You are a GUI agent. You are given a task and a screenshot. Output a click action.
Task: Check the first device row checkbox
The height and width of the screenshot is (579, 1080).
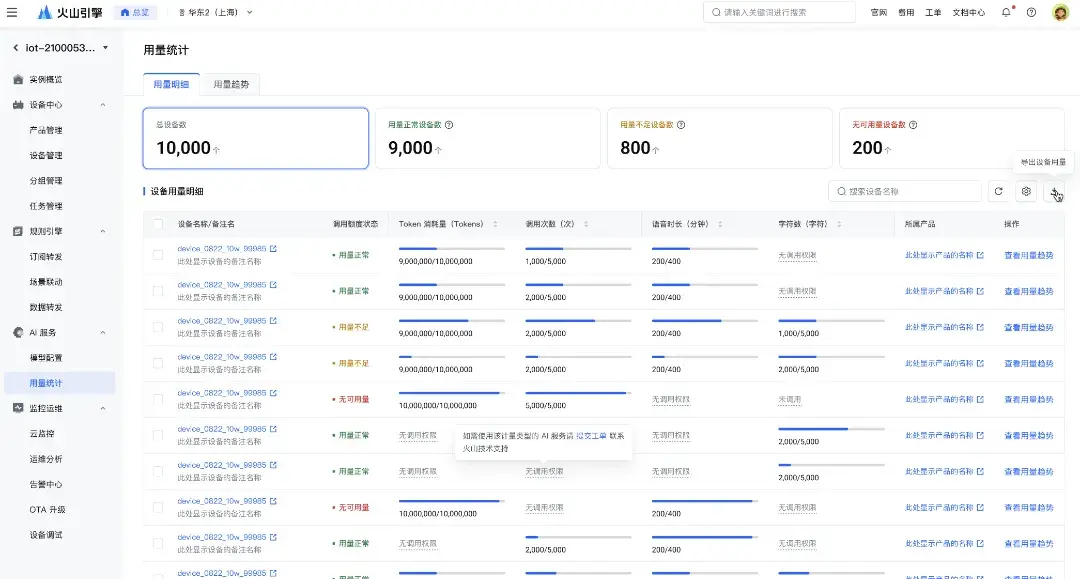click(x=158, y=255)
